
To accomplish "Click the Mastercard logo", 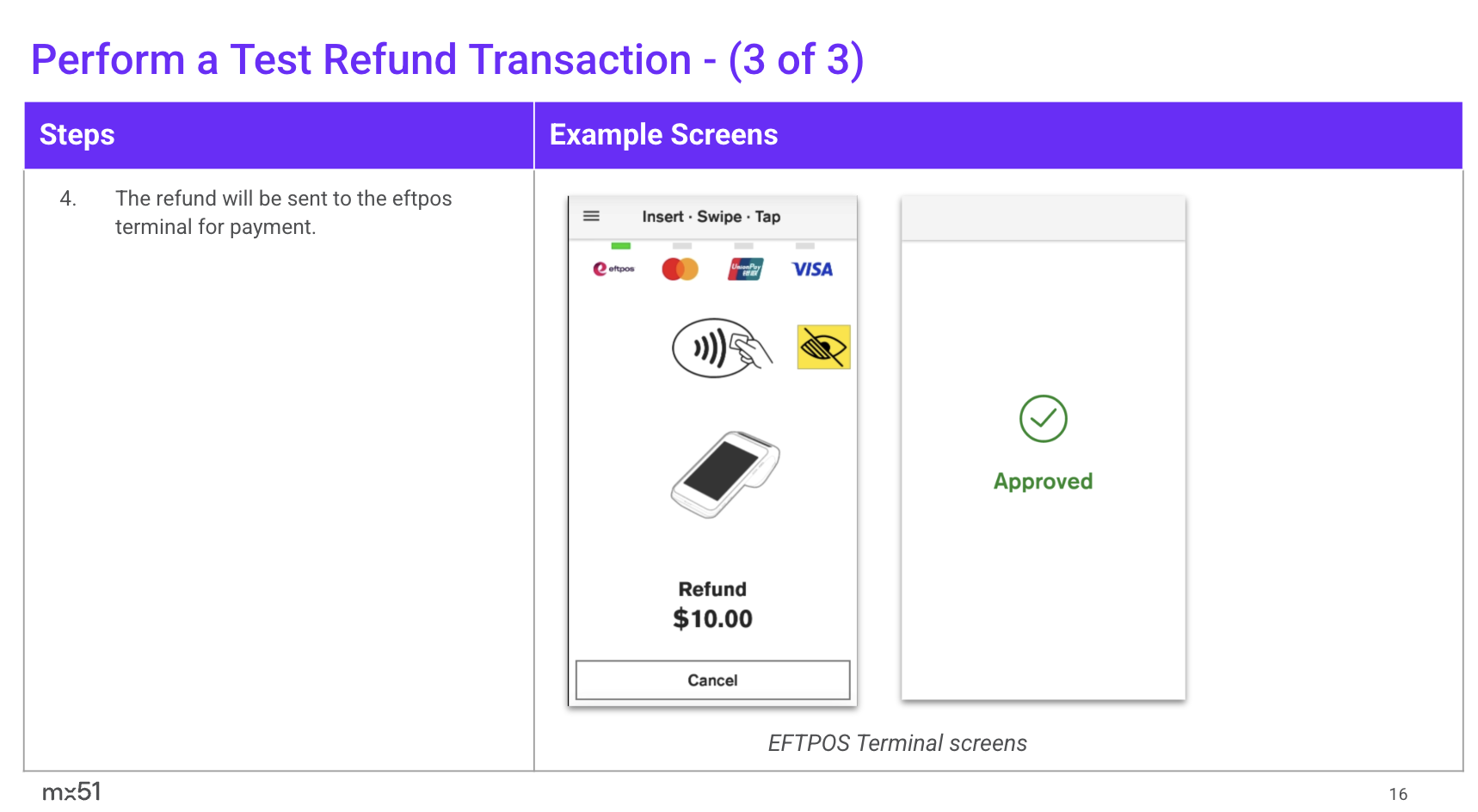I will [x=680, y=269].
